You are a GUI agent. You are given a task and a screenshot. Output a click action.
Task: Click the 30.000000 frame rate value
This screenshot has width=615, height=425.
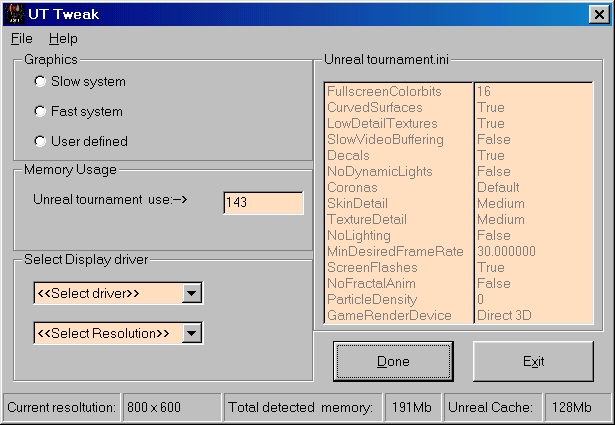(506, 251)
